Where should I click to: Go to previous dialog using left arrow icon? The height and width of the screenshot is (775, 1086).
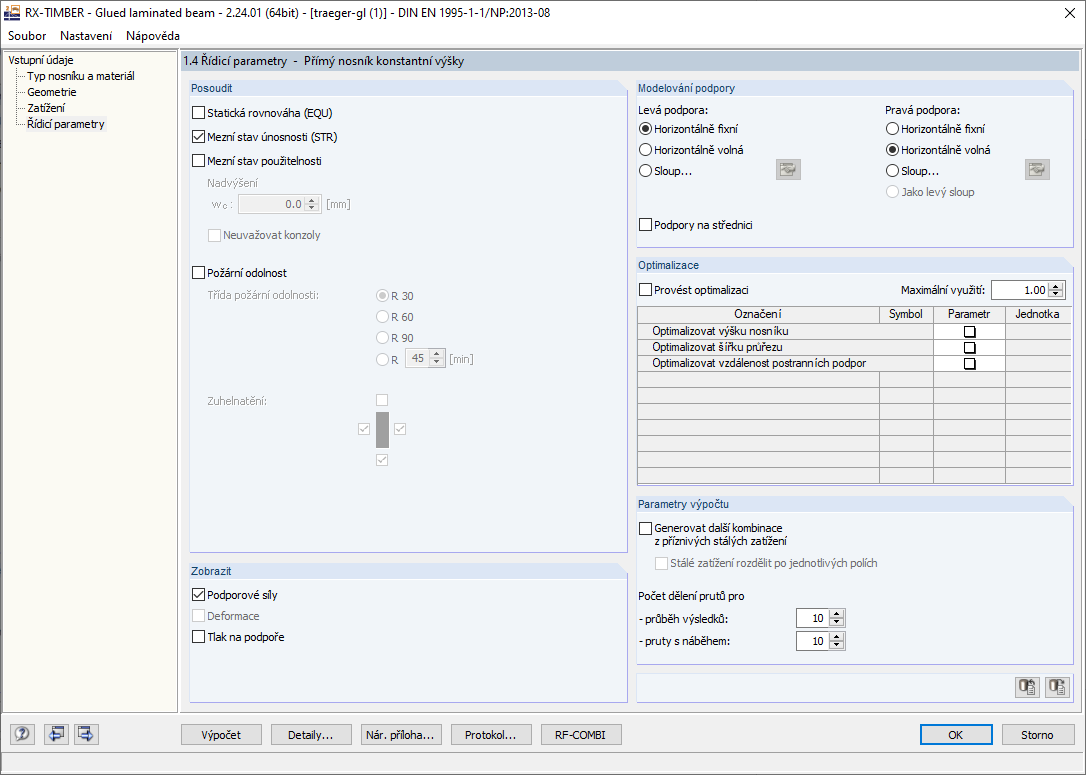coord(56,733)
